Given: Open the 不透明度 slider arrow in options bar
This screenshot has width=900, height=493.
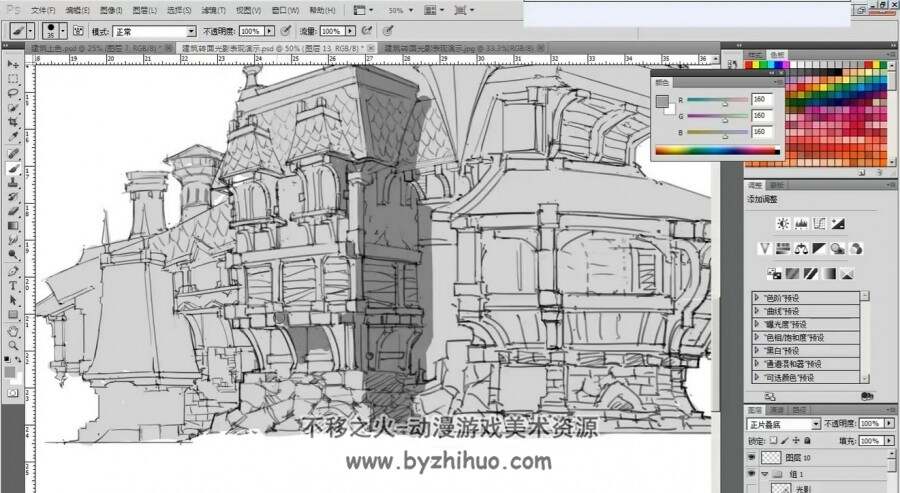Looking at the screenshot, I should pyautogui.click(x=270, y=31).
